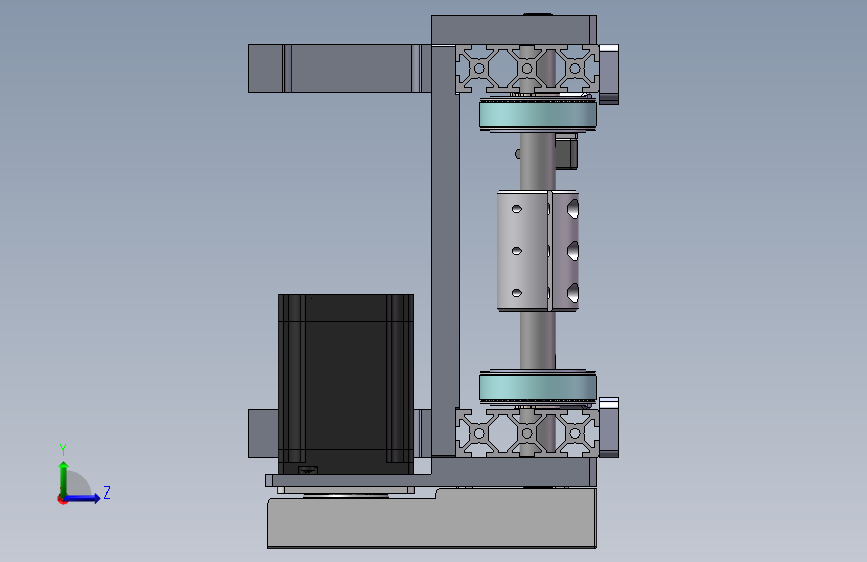Select the gray block left of the motor
The height and width of the screenshot is (562, 867).
(x=263, y=433)
